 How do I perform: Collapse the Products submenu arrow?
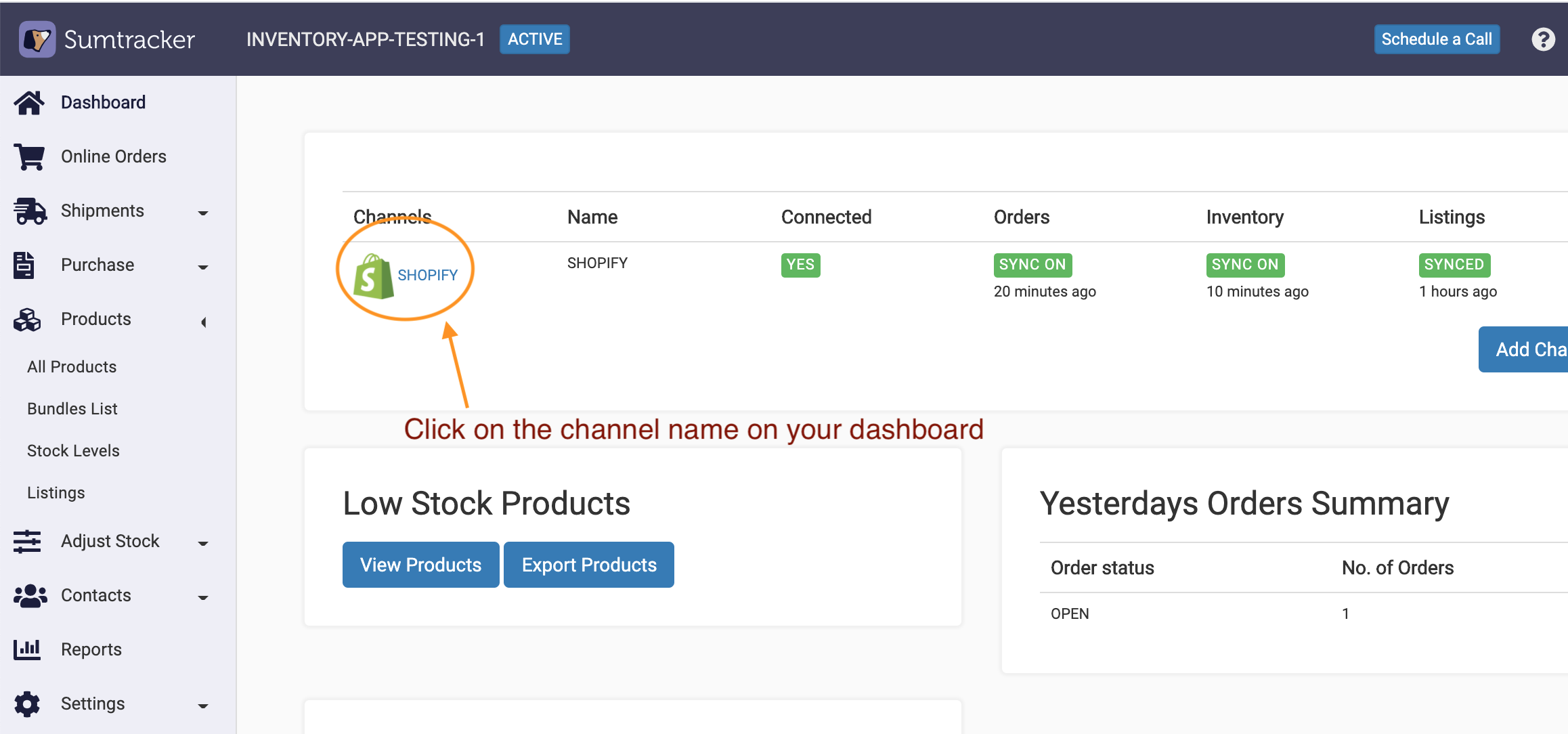pyautogui.click(x=203, y=322)
